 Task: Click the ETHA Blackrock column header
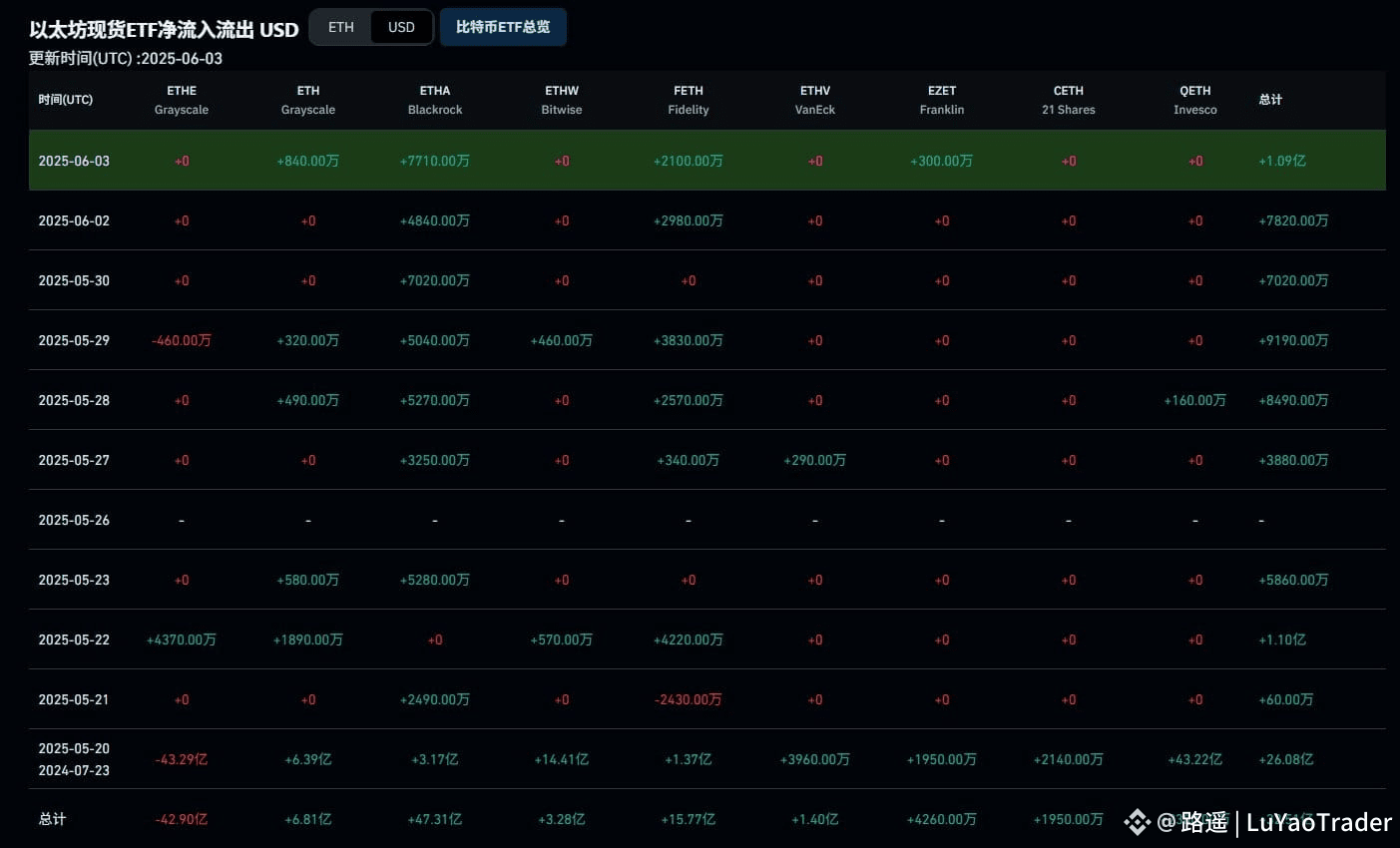(x=435, y=100)
